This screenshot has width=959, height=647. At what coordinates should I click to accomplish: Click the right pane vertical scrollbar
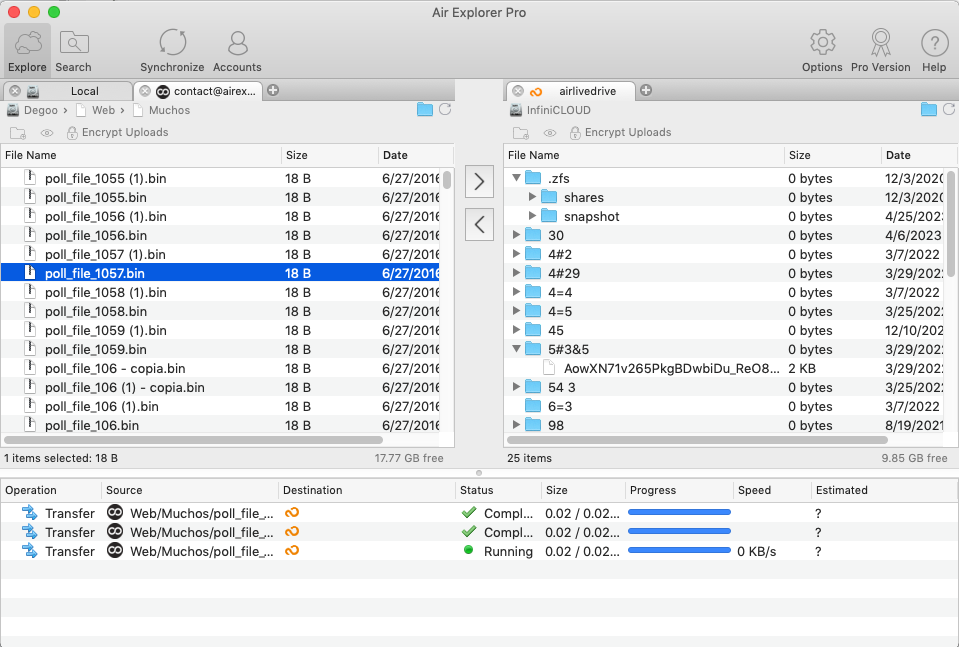951,223
